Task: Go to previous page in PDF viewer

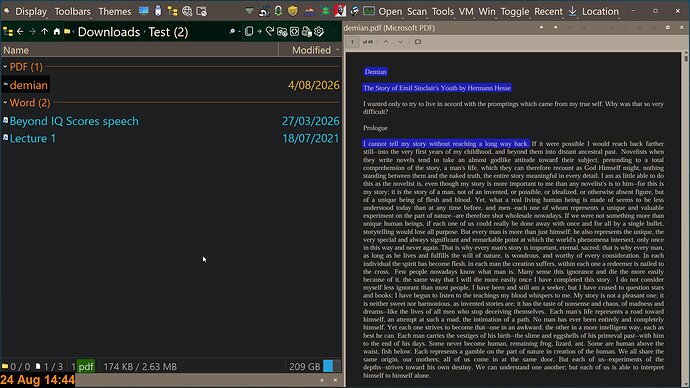Action: coord(386,42)
